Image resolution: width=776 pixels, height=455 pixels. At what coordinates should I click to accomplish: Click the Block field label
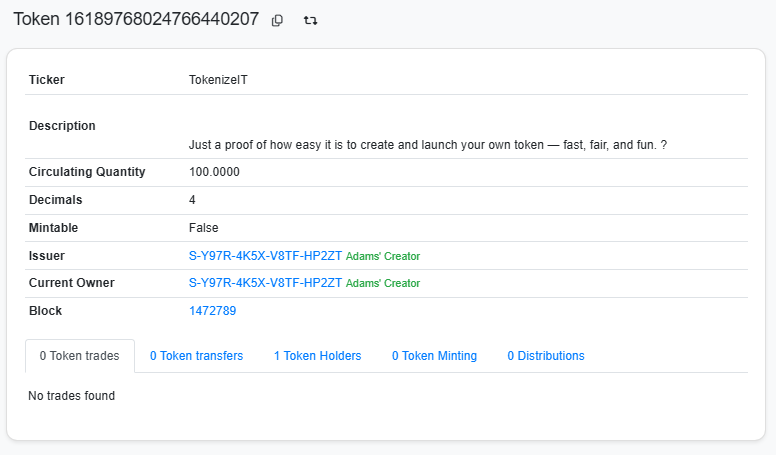pos(46,311)
